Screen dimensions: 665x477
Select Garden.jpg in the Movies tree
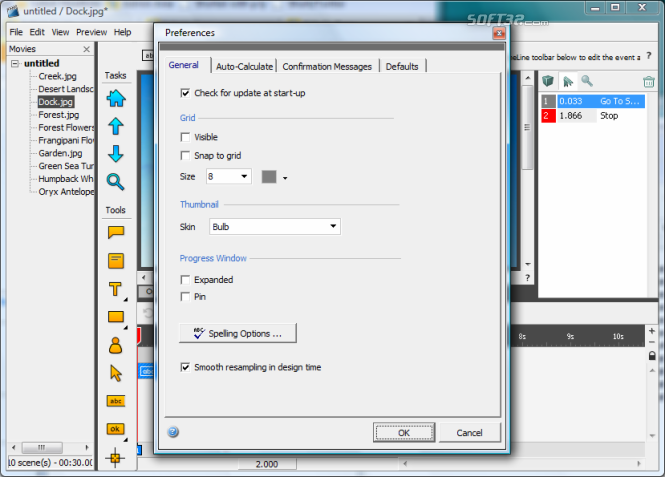[60, 153]
